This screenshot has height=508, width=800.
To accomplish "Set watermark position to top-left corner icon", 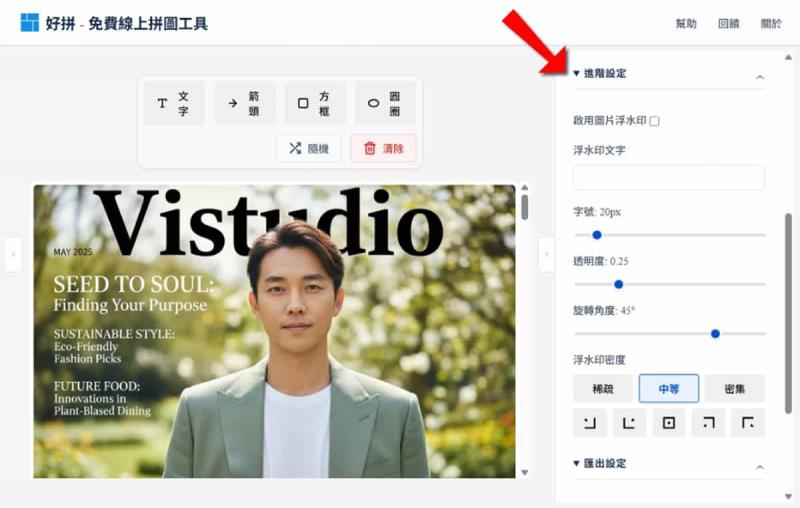I will click(747, 423).
